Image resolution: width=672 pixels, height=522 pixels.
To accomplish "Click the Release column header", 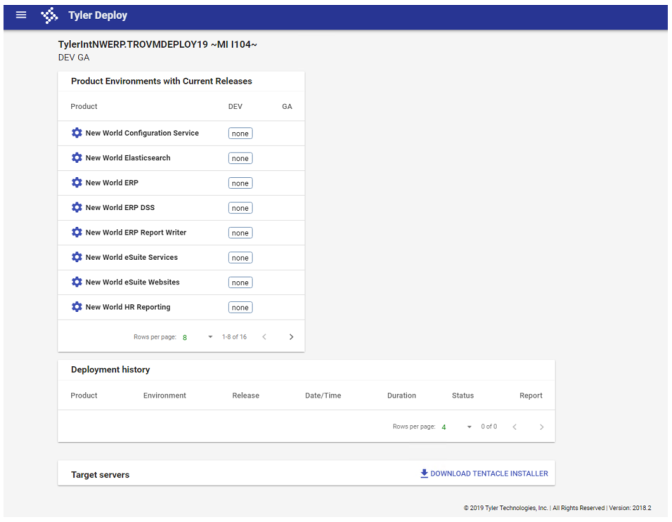I will [x=246, y=396].
